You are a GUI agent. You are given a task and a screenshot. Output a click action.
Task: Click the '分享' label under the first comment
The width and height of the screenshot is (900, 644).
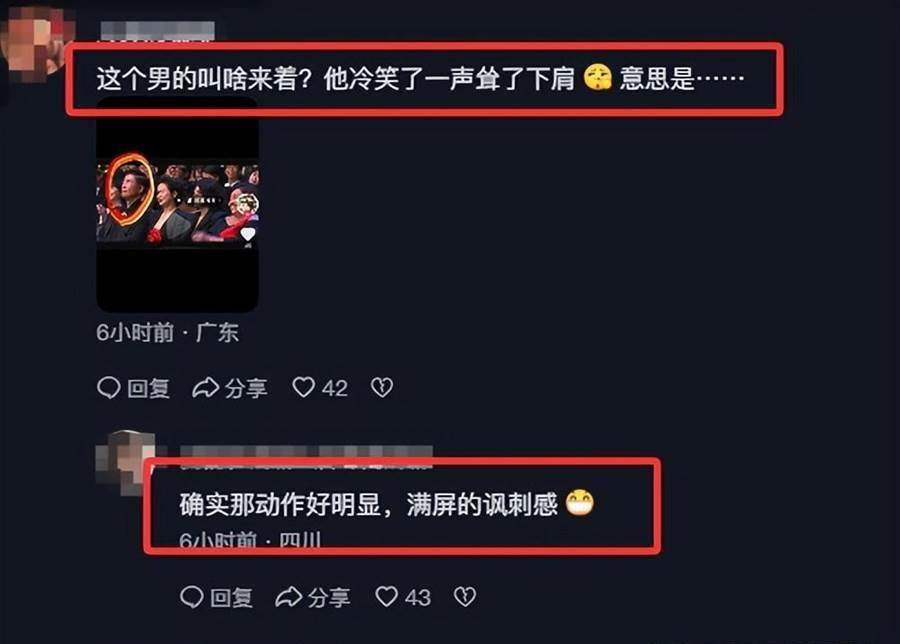coord(246,389)
